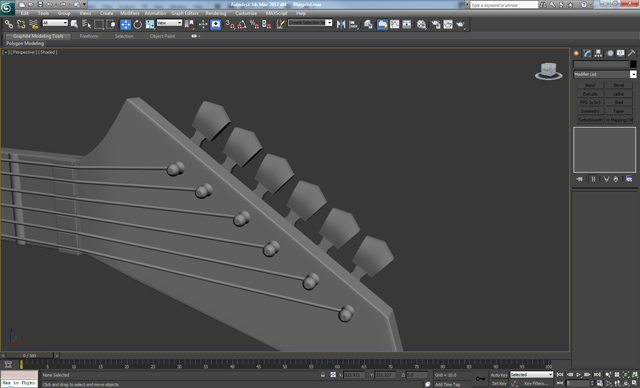Screen dimensions: 640x388
Task: Open the Modify command panel tab
Action: click(587, 53)
